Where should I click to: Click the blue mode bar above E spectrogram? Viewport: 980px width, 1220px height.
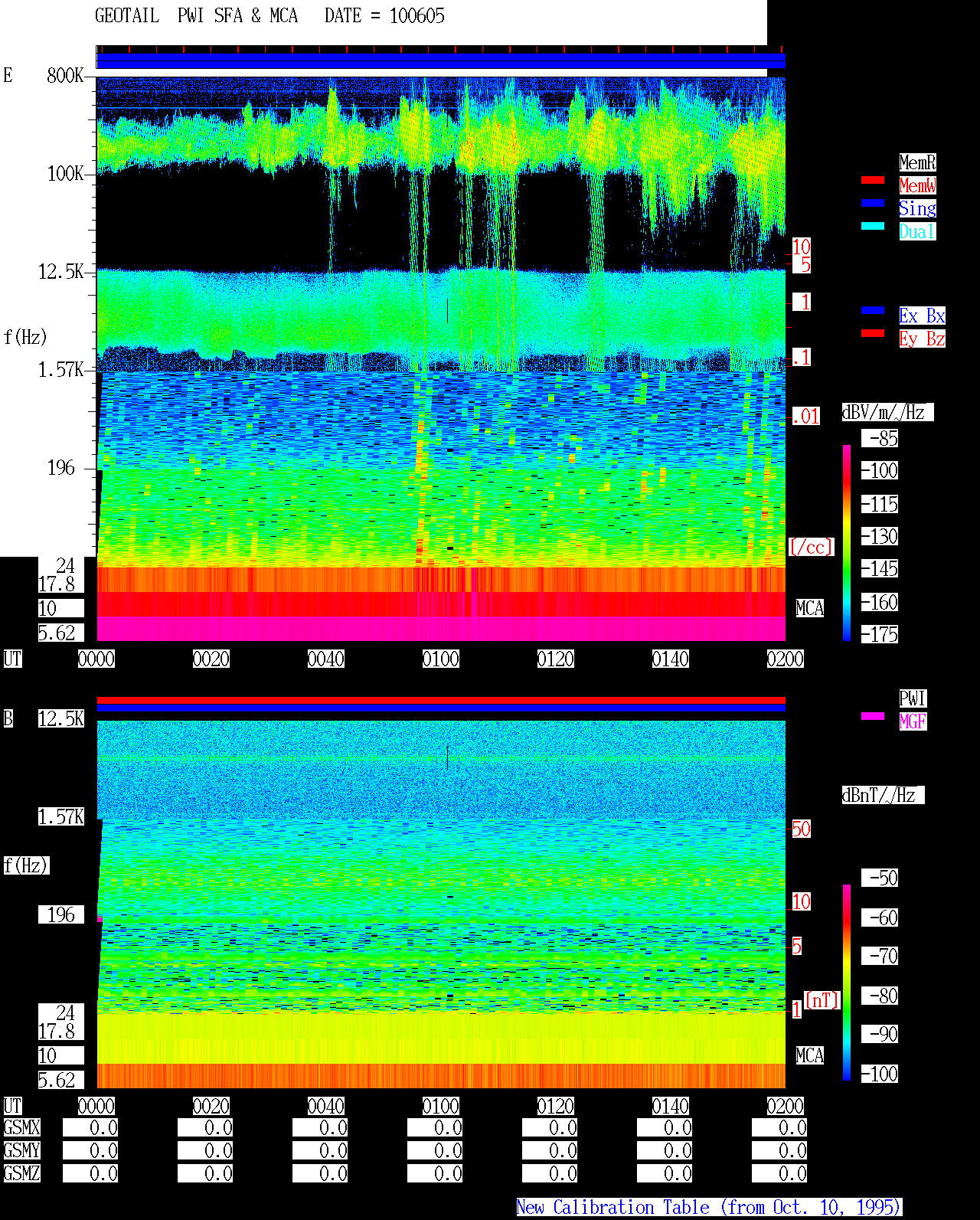(x=441, y=61)
